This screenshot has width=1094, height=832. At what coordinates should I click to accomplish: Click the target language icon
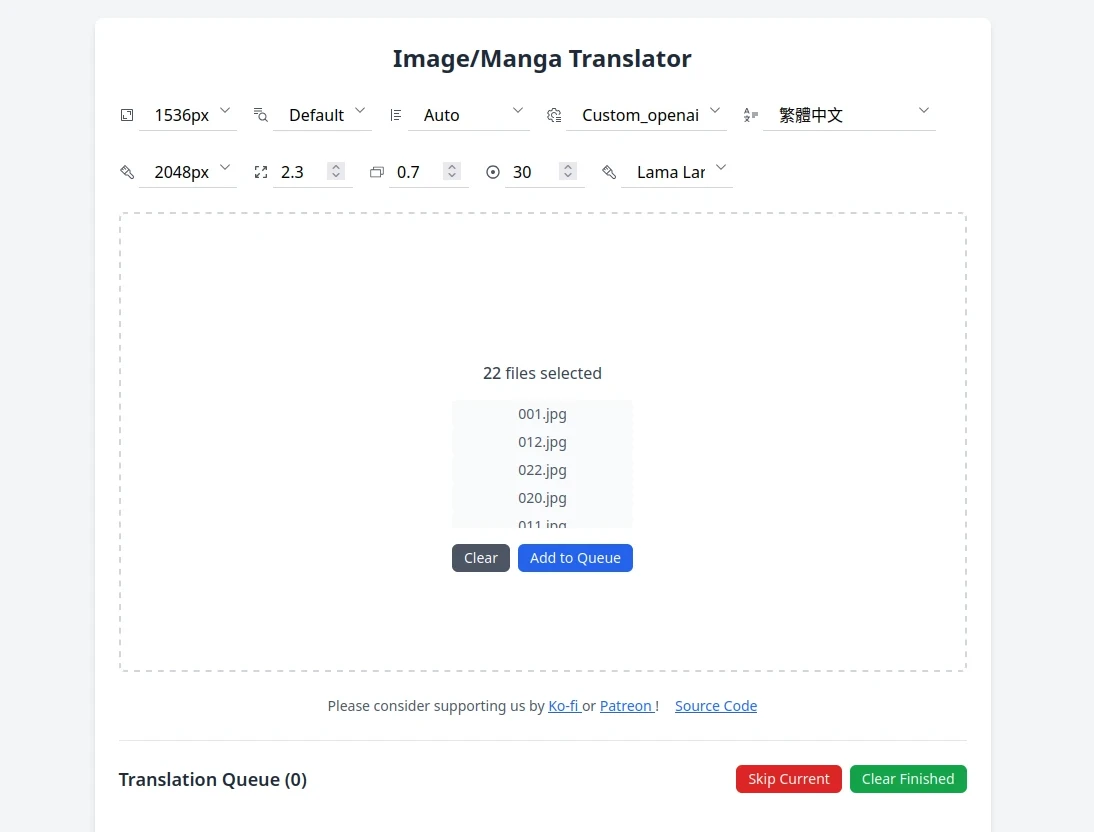[x=751, y=115]
